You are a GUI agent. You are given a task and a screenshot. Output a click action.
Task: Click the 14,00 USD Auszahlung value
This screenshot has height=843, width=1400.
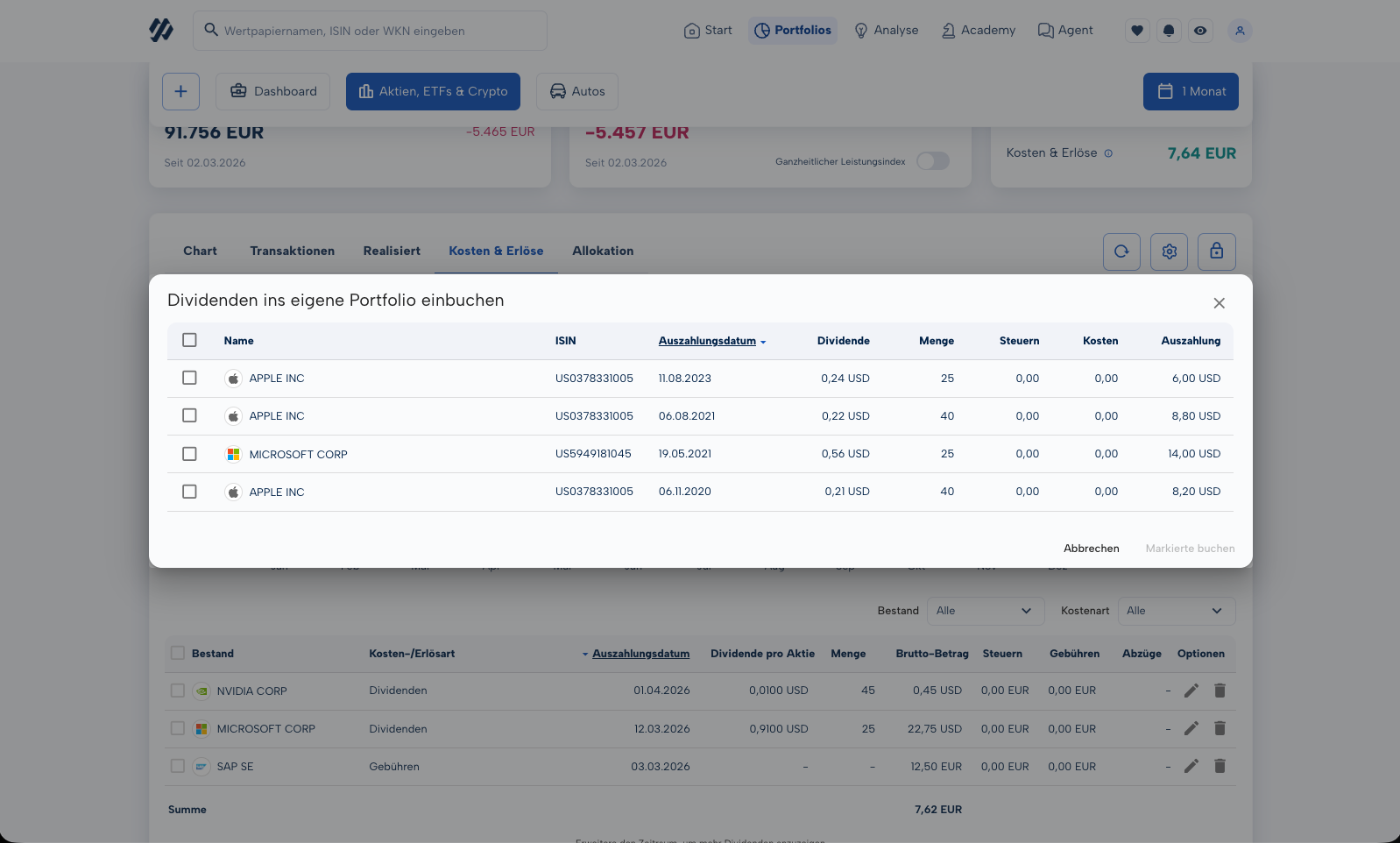pos(1193,454)
